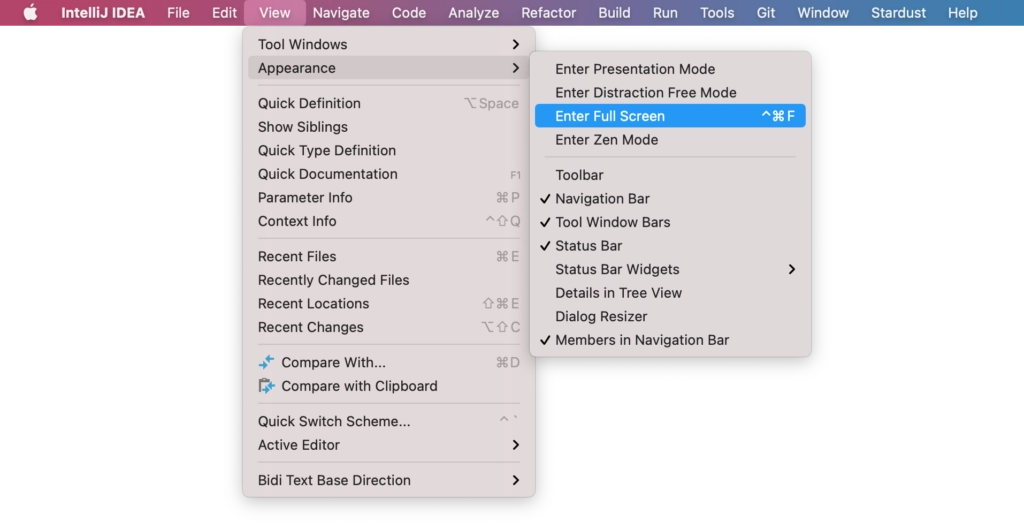1024x529 pixels.
Task: Open Recently Changed Files
Action: [389, 280]
